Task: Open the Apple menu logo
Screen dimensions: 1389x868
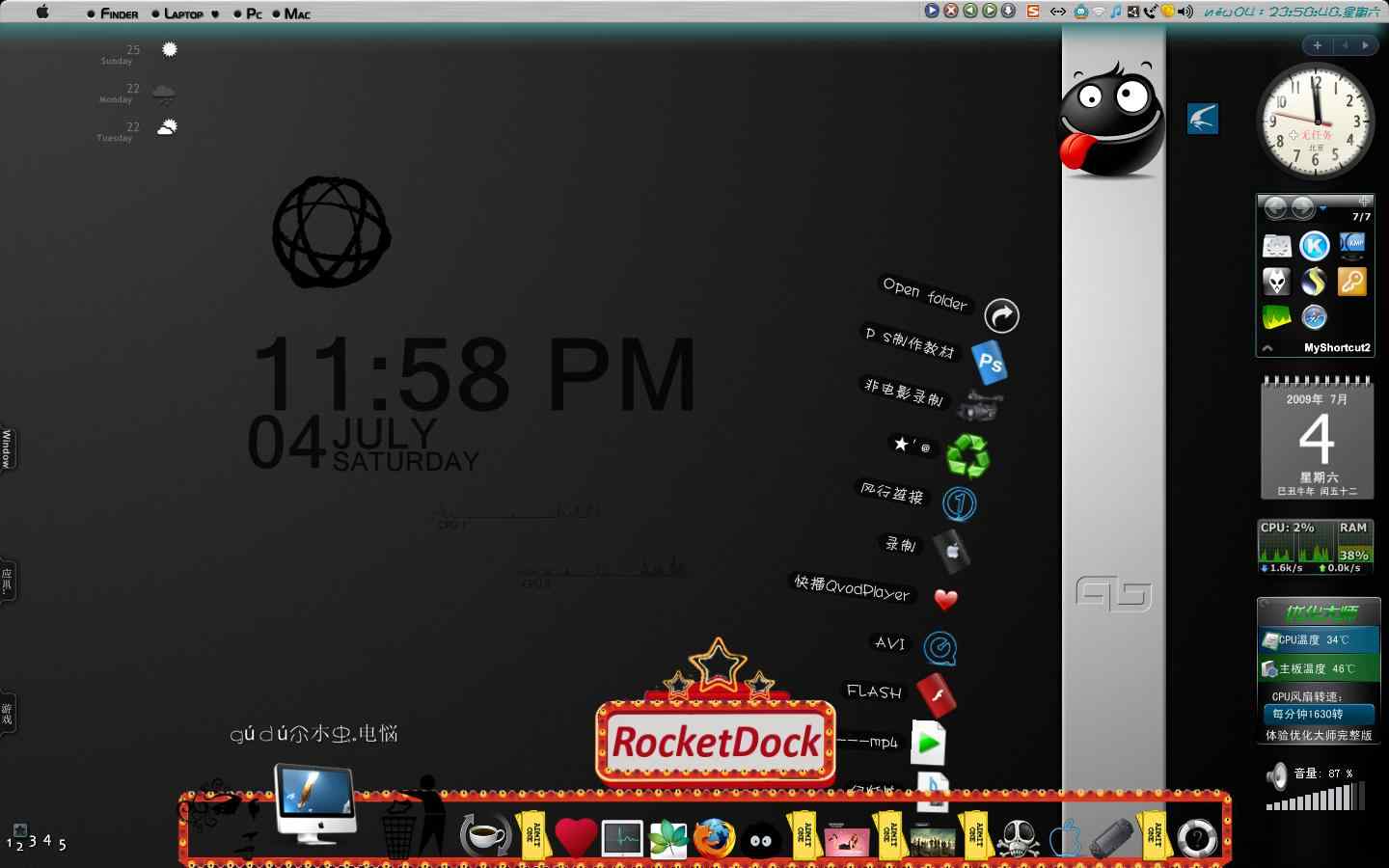Action: [x=42, y=13]
